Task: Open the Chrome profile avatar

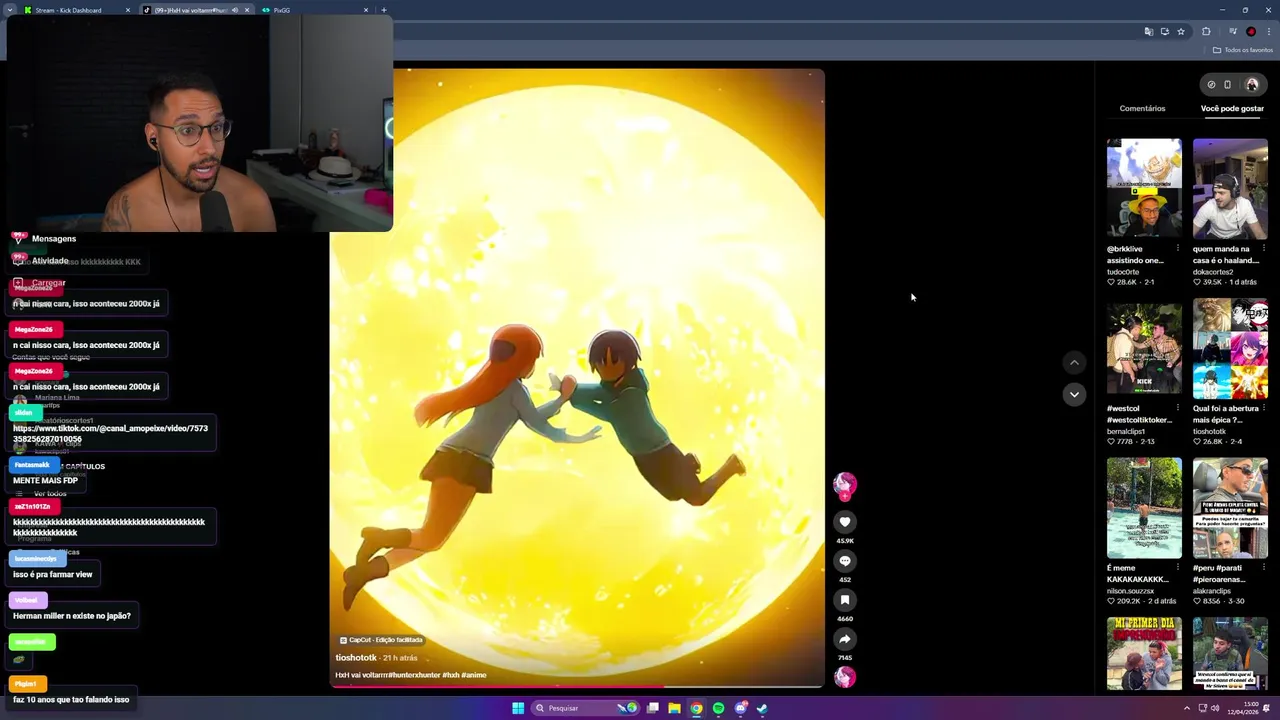Action: coord(1251,32)
